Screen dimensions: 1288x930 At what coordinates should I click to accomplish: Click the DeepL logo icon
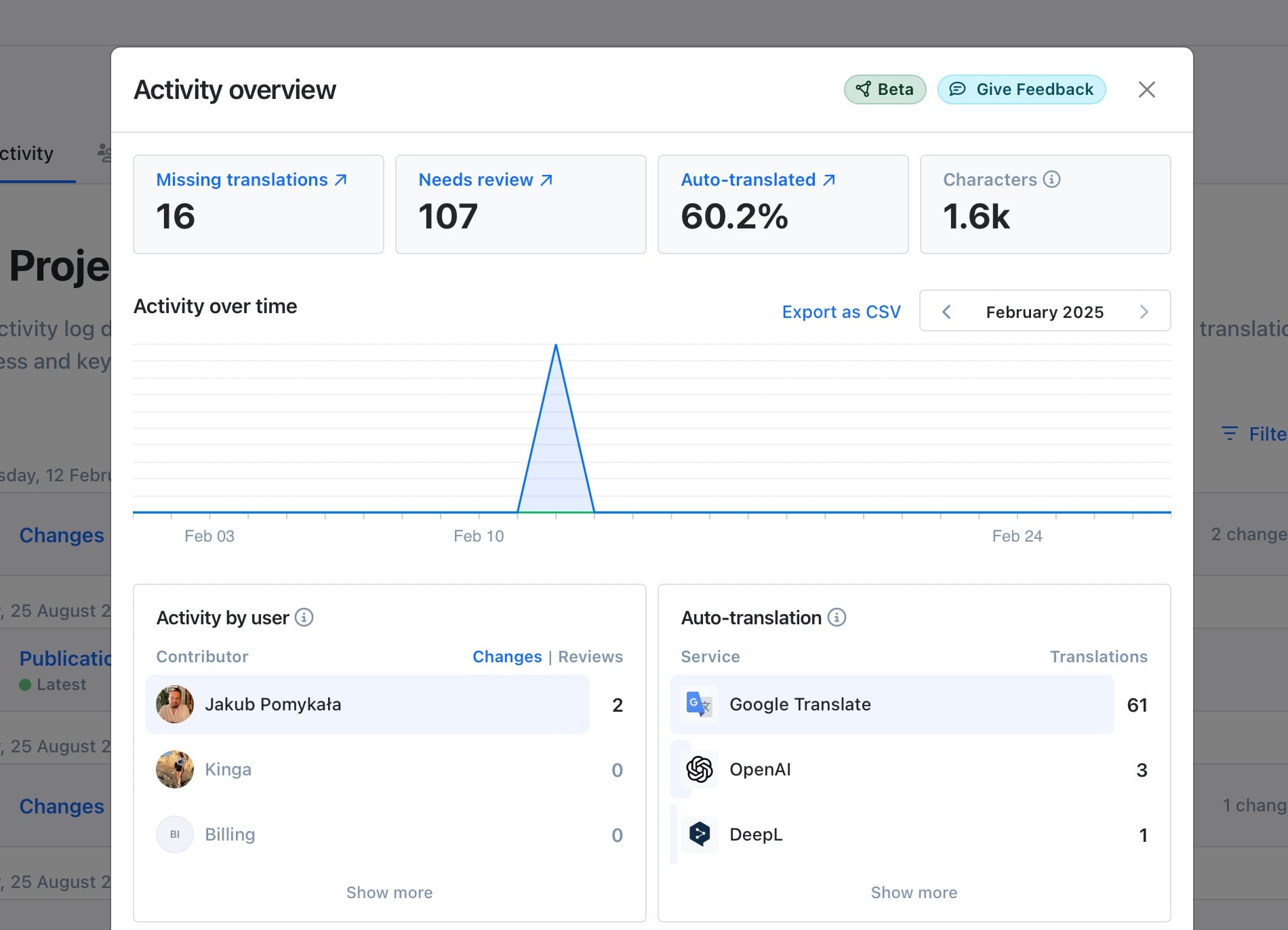pos(699,834)
